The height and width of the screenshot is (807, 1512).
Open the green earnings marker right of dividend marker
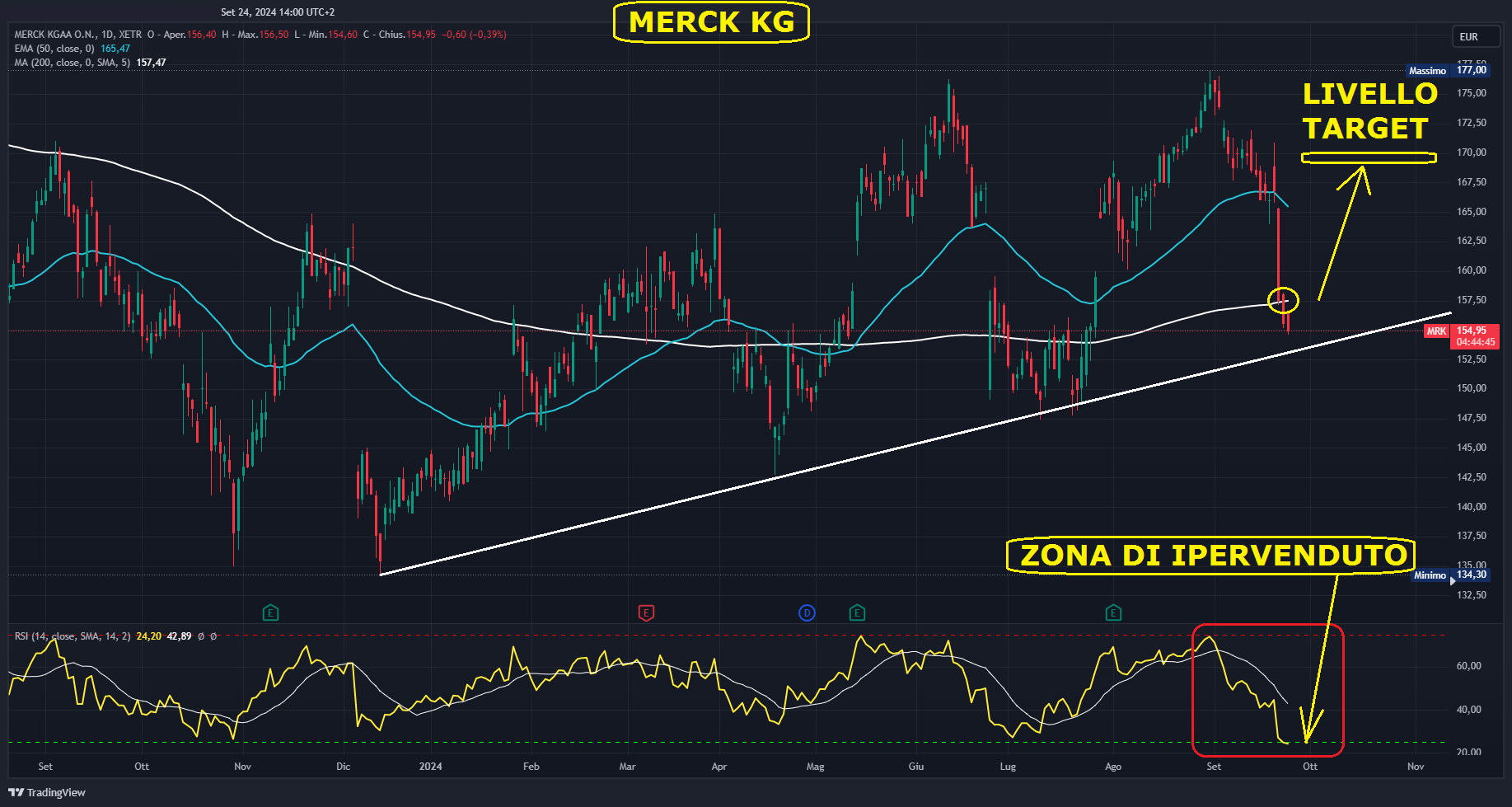pyautogui.click(x=857, y=613)
